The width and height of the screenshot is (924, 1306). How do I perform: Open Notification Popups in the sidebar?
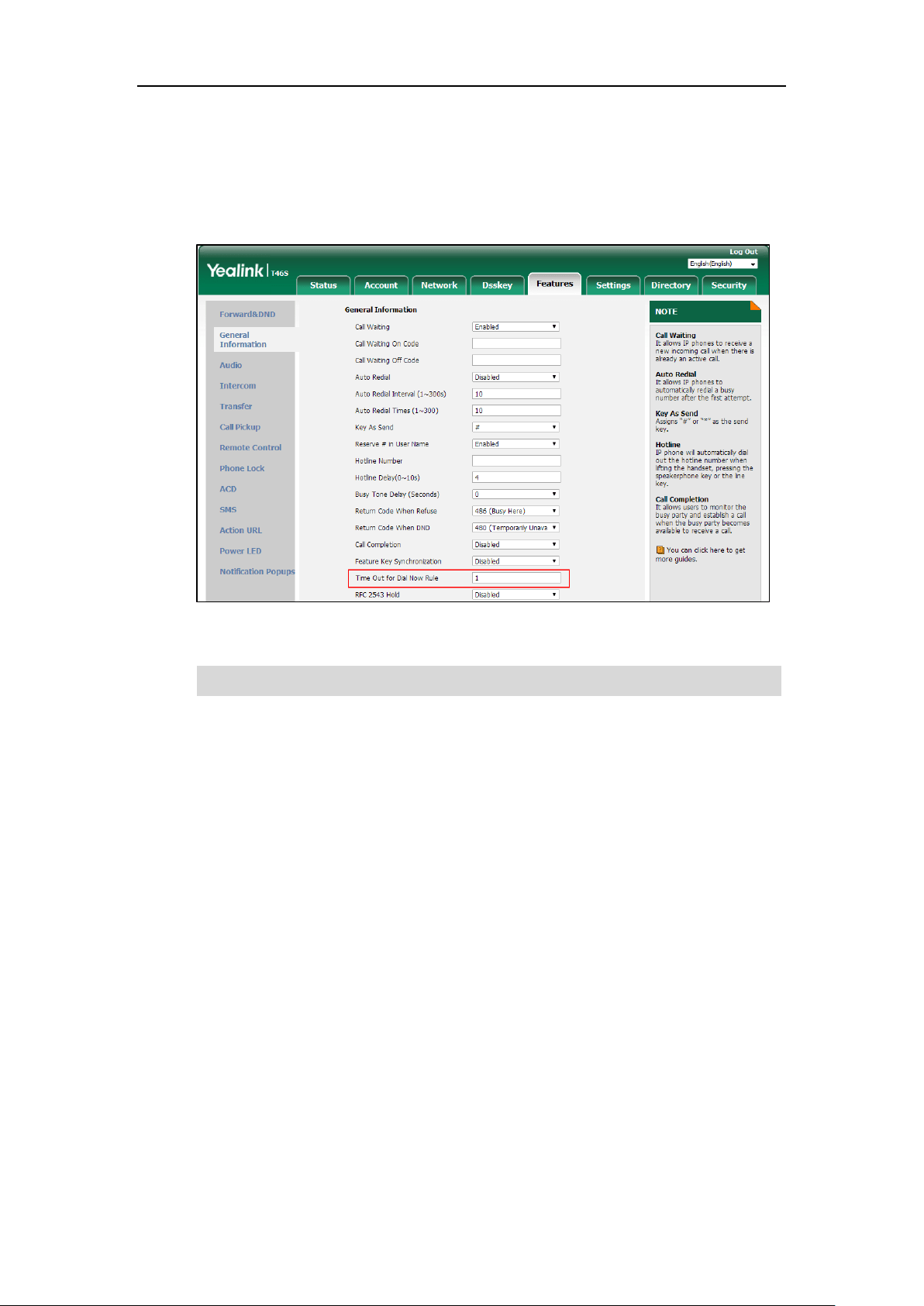pos(257,572)
